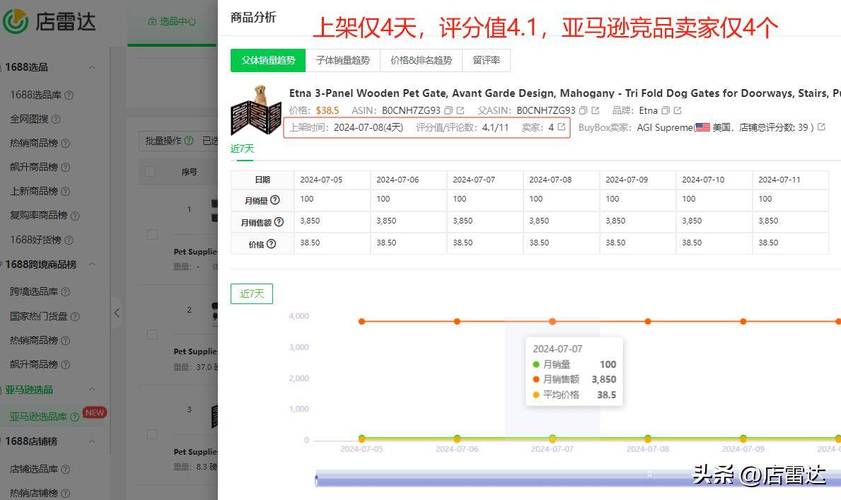Click the chart range slider left handle

[316, 480]
